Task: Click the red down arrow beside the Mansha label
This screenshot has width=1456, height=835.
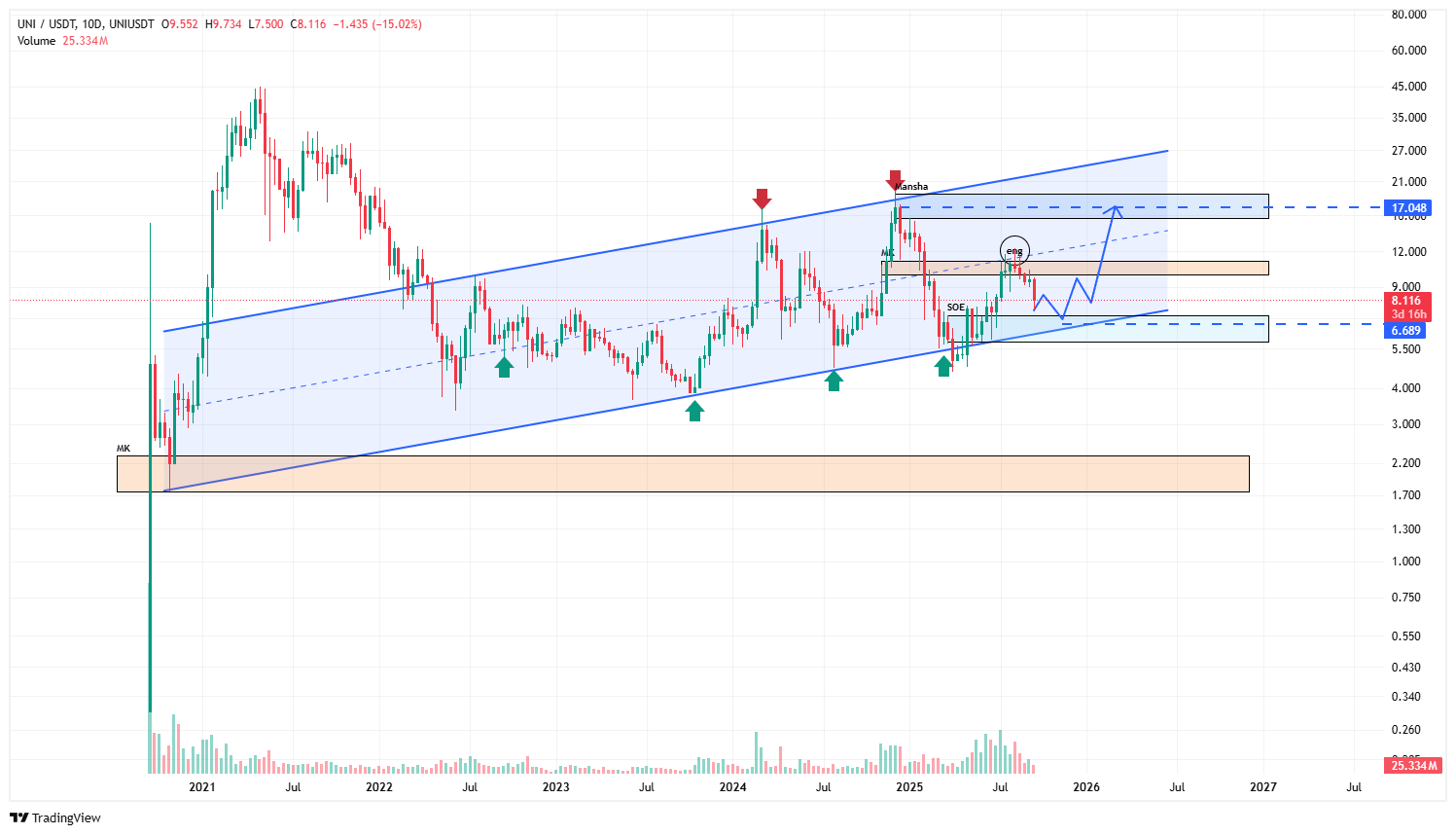Action: (894, 180)
